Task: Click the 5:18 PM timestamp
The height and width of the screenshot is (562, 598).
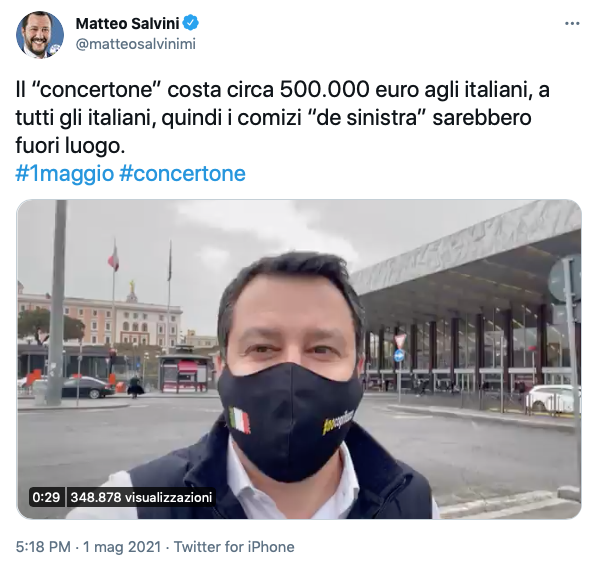Action: (43, 547)
